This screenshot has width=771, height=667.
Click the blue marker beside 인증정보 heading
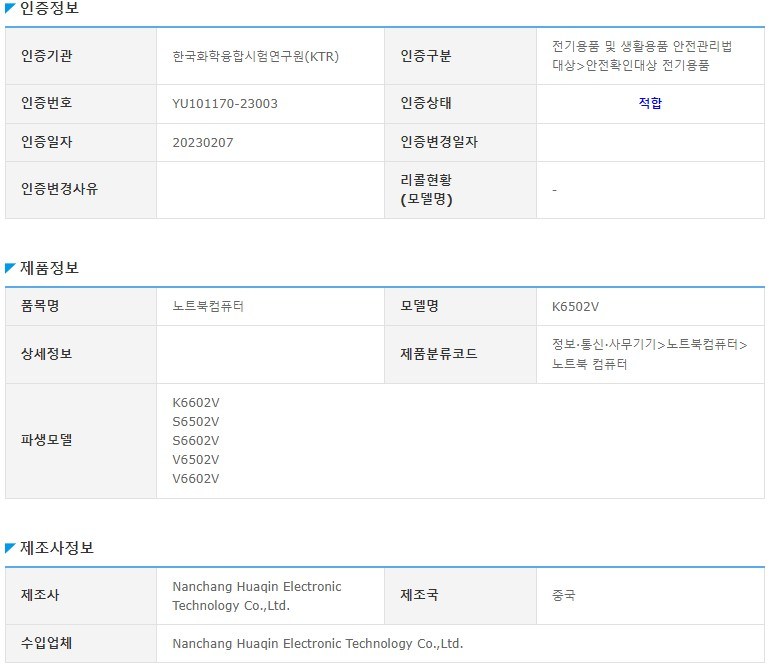point(10,9)
